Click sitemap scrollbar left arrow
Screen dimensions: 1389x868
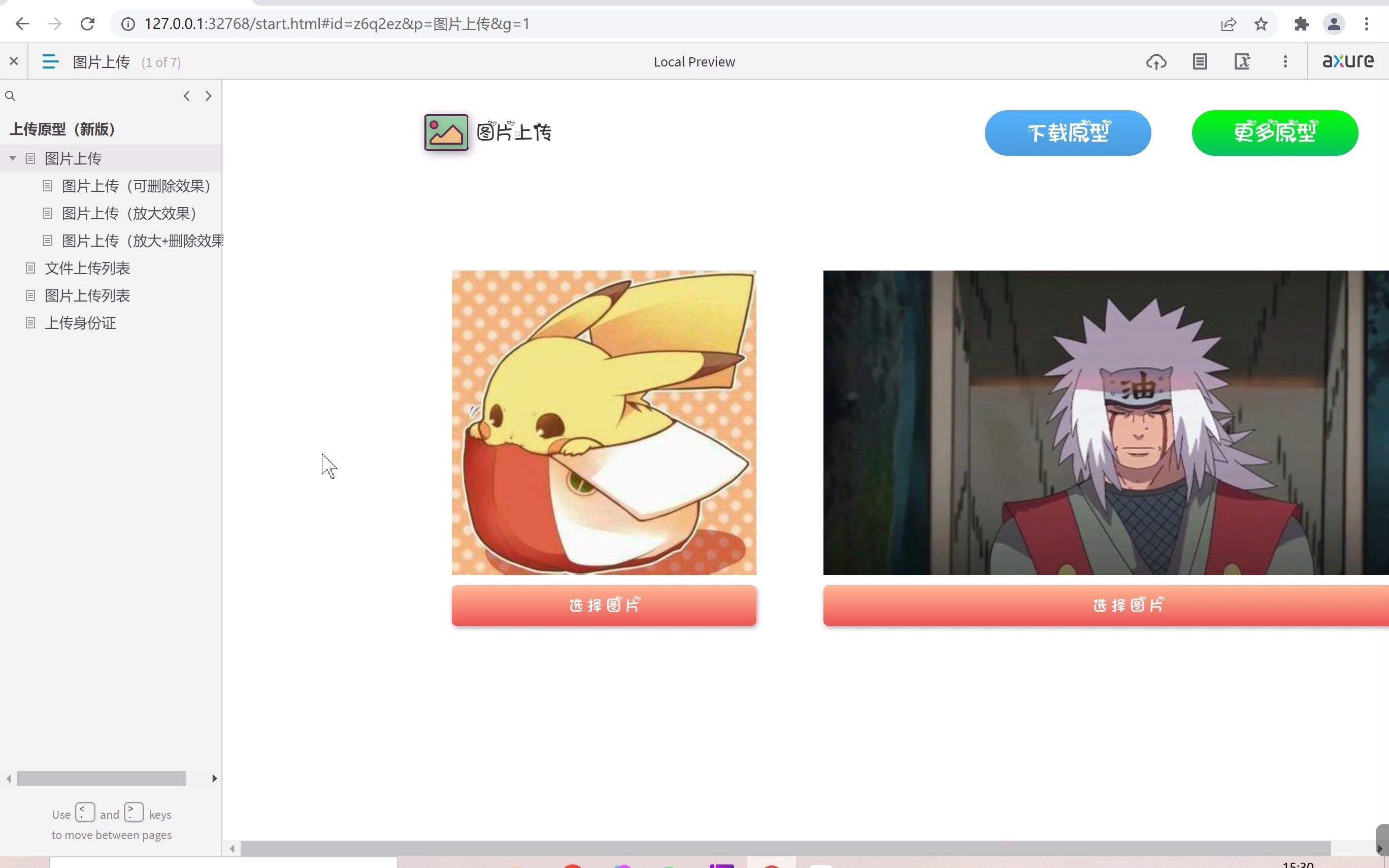click(x=9, y=779)
